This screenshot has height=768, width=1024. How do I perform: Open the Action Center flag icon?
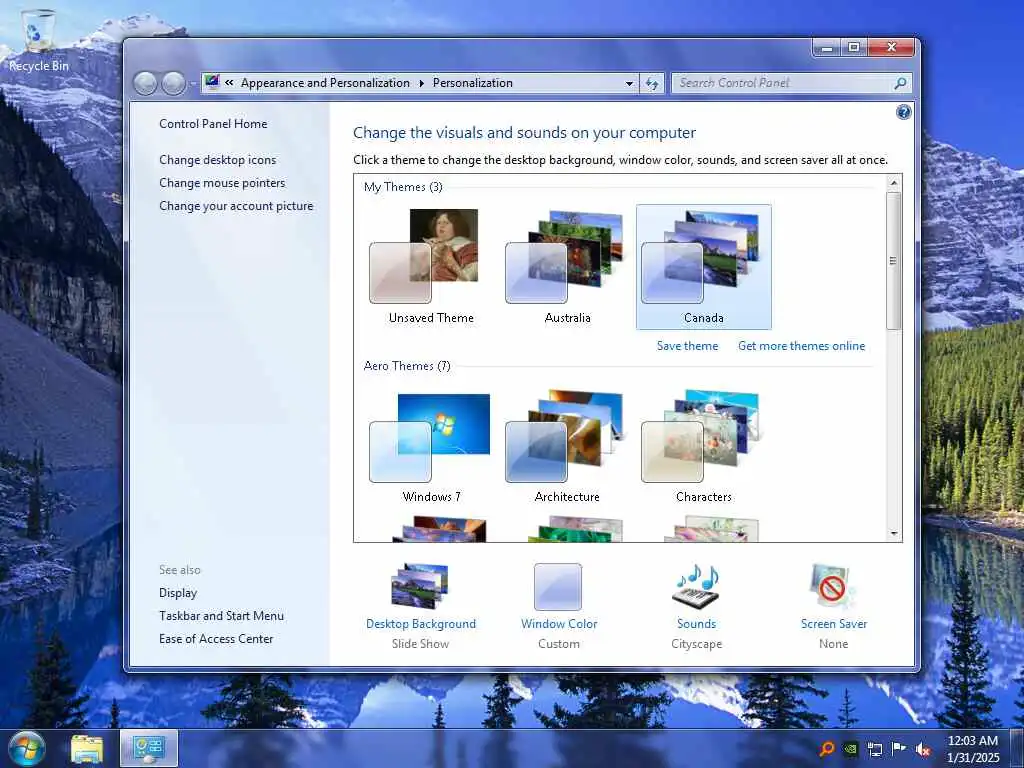(899, 749)
